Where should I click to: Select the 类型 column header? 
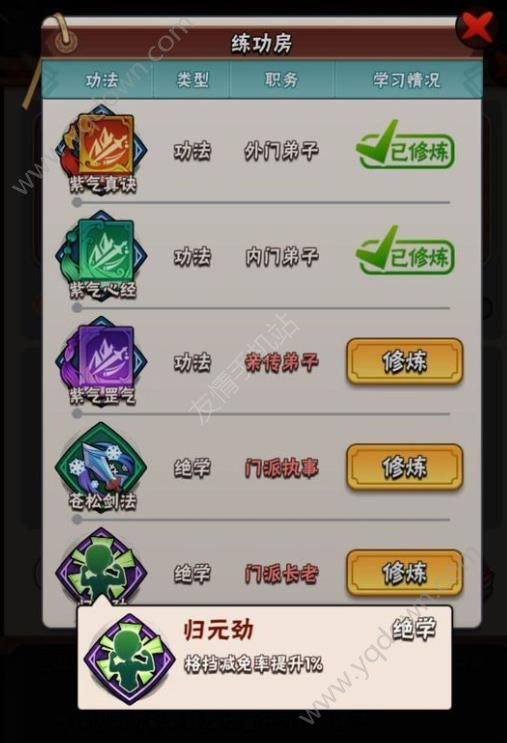(x=192, y=80)
